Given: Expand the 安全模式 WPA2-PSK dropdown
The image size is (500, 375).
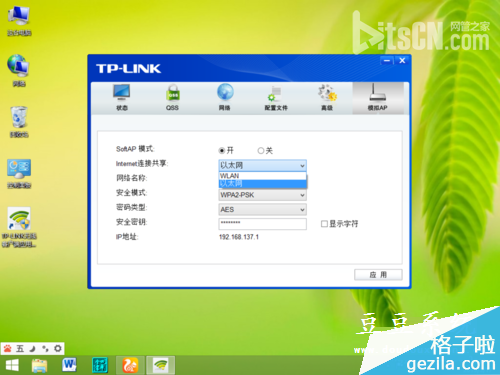Looking at the screenshot, I should (263, 195).
